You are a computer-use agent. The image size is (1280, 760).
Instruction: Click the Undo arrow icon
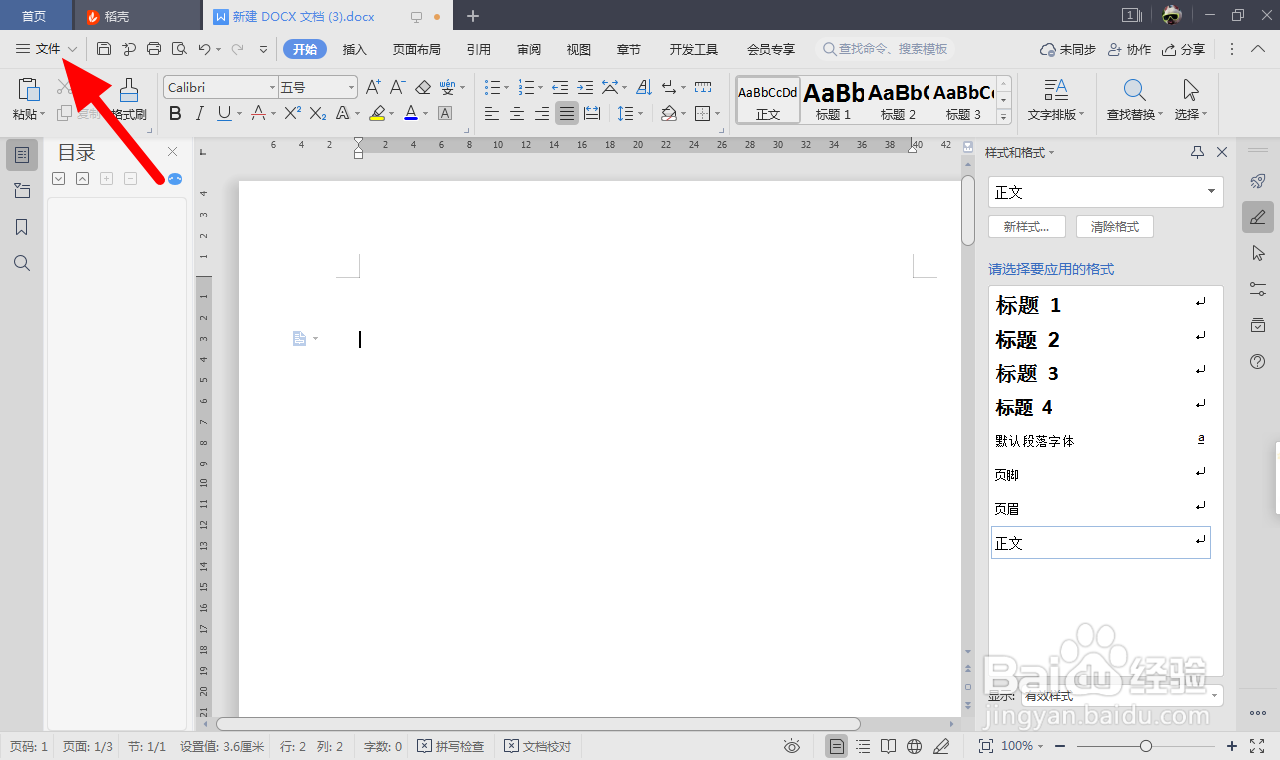pos(204,49)
